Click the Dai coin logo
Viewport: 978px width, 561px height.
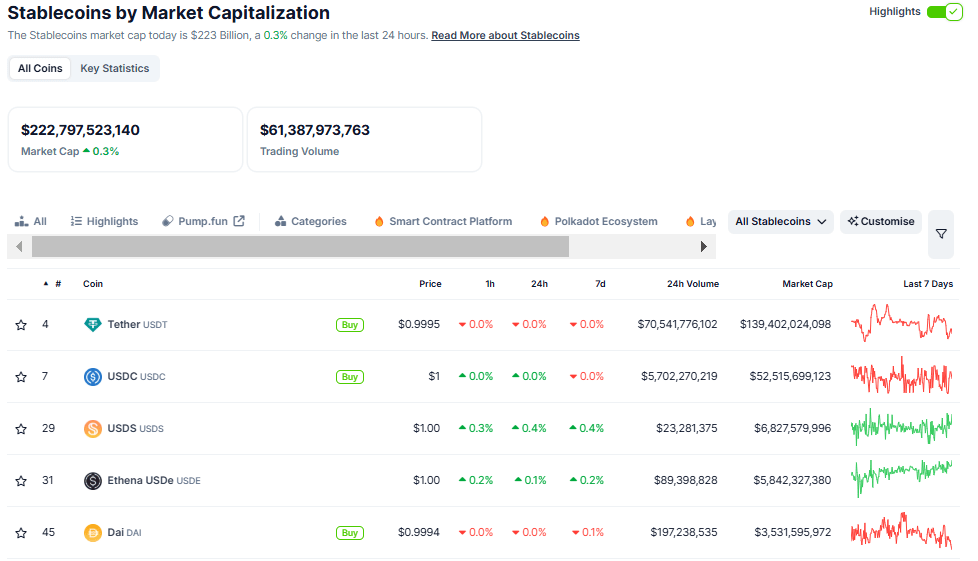point(93,533)
